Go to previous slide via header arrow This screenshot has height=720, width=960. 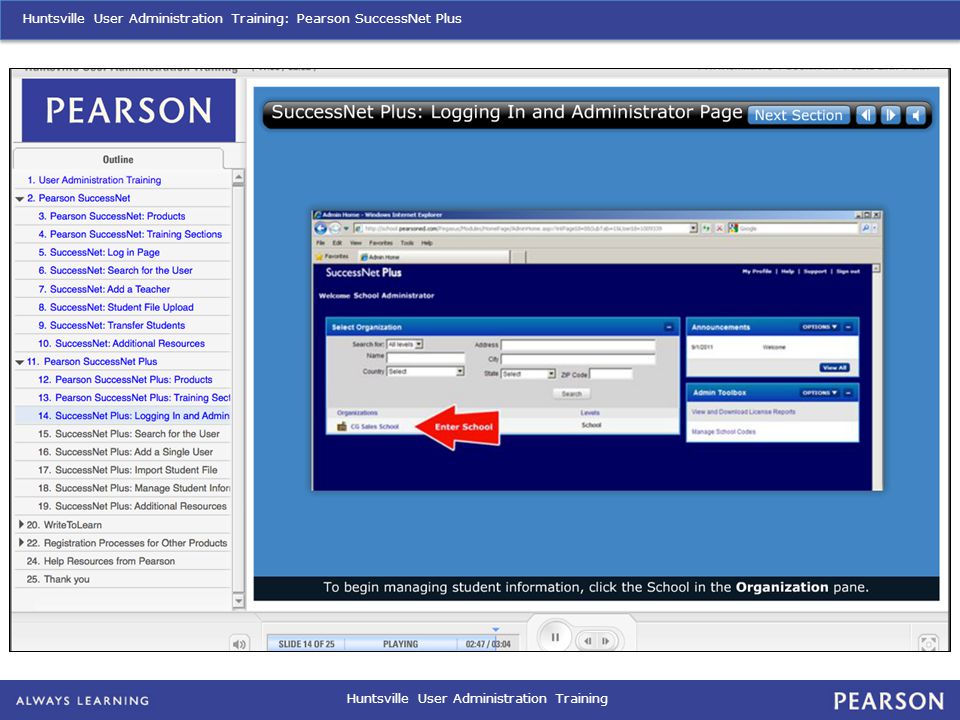pos(866,115)
